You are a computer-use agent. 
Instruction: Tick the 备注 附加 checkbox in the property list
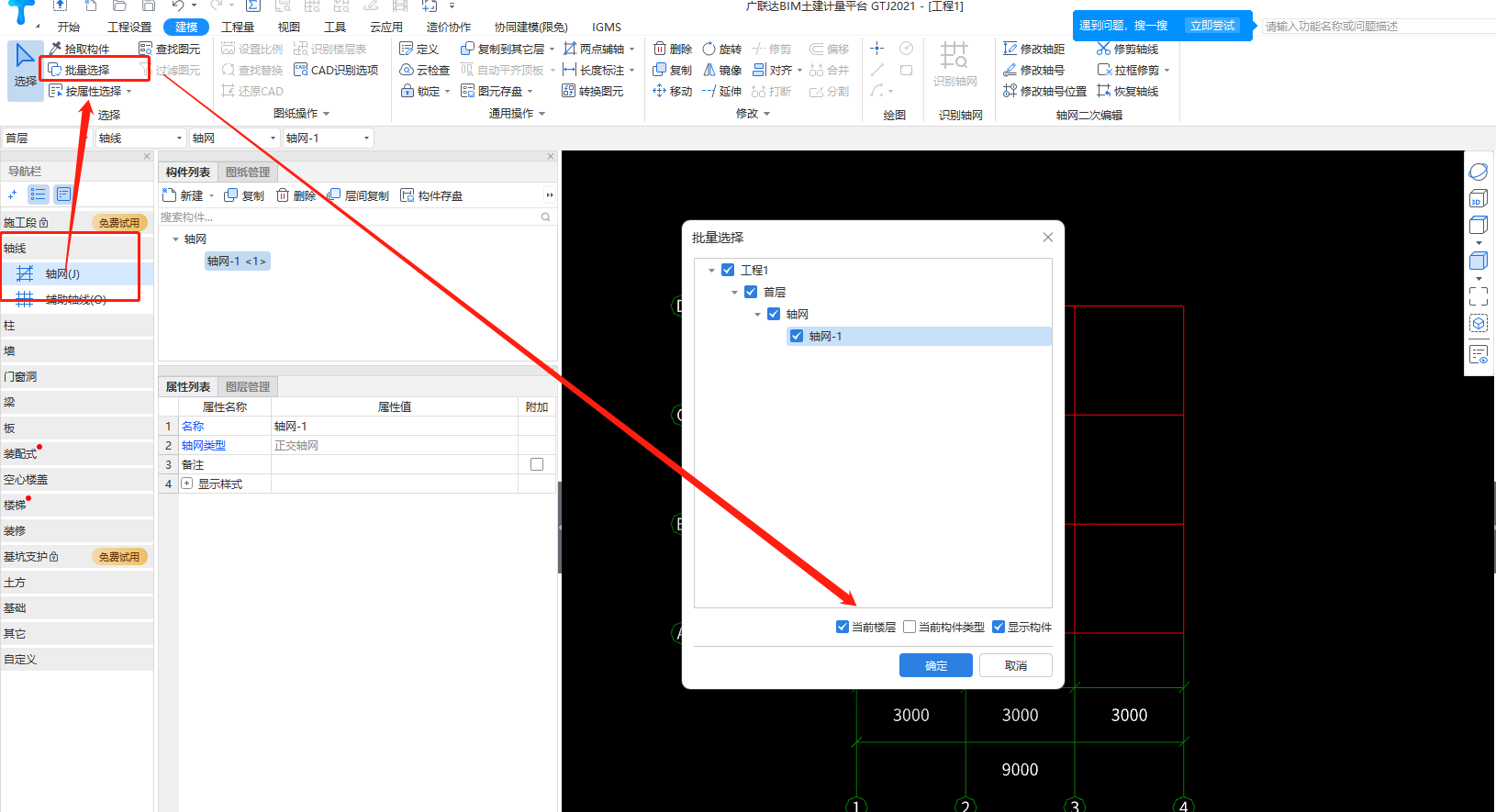(537, 464)
